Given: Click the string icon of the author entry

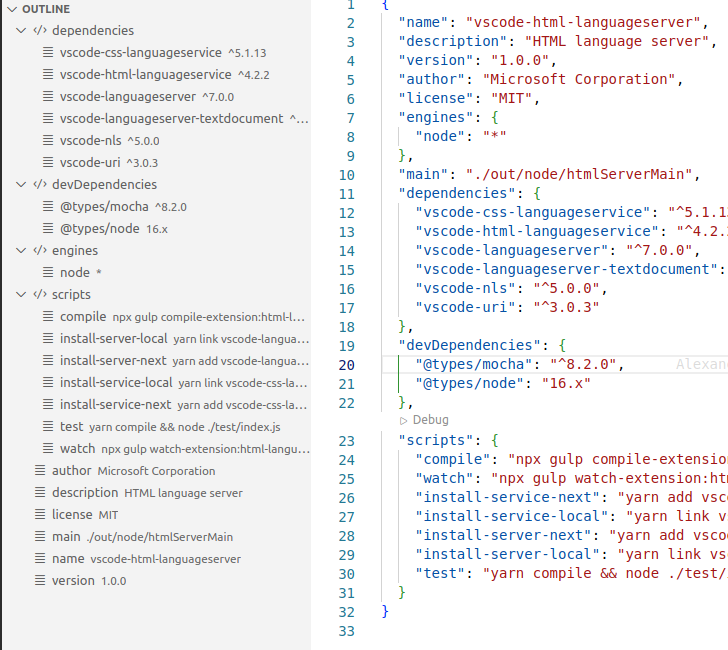Looking at the screenshot, I should [40, 471].
